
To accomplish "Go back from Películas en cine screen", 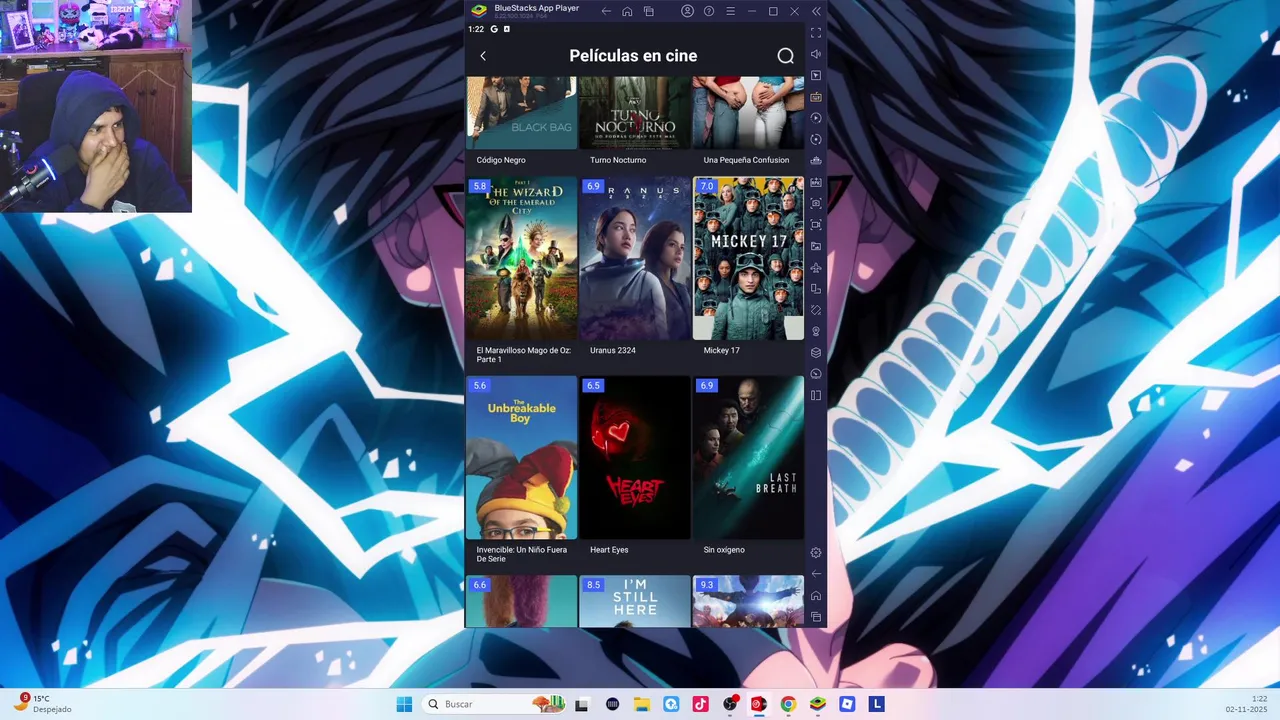I will [x=483, y=56].
